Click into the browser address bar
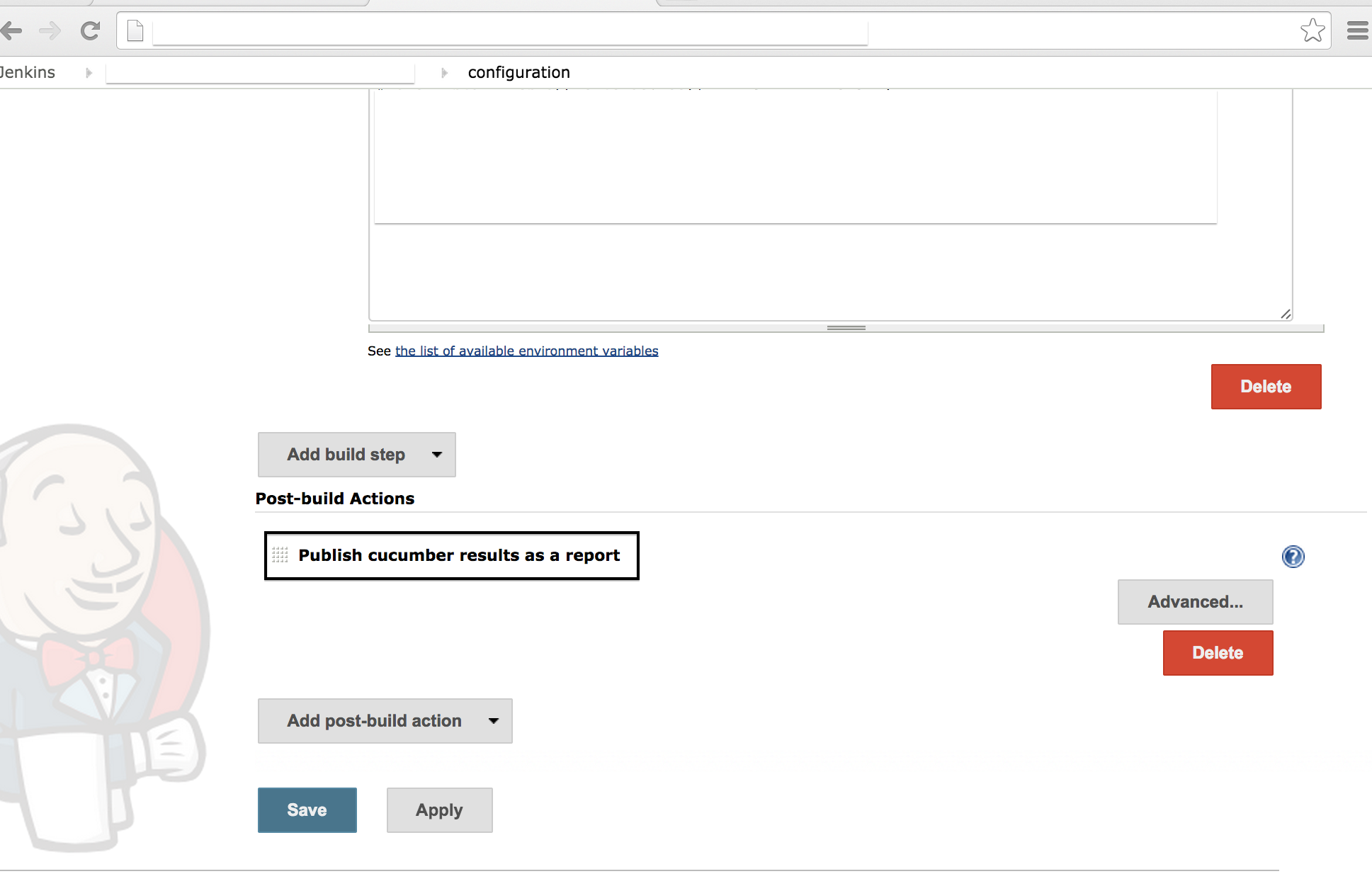Viewport: 1372px width, 886px height. click(510, 31)
